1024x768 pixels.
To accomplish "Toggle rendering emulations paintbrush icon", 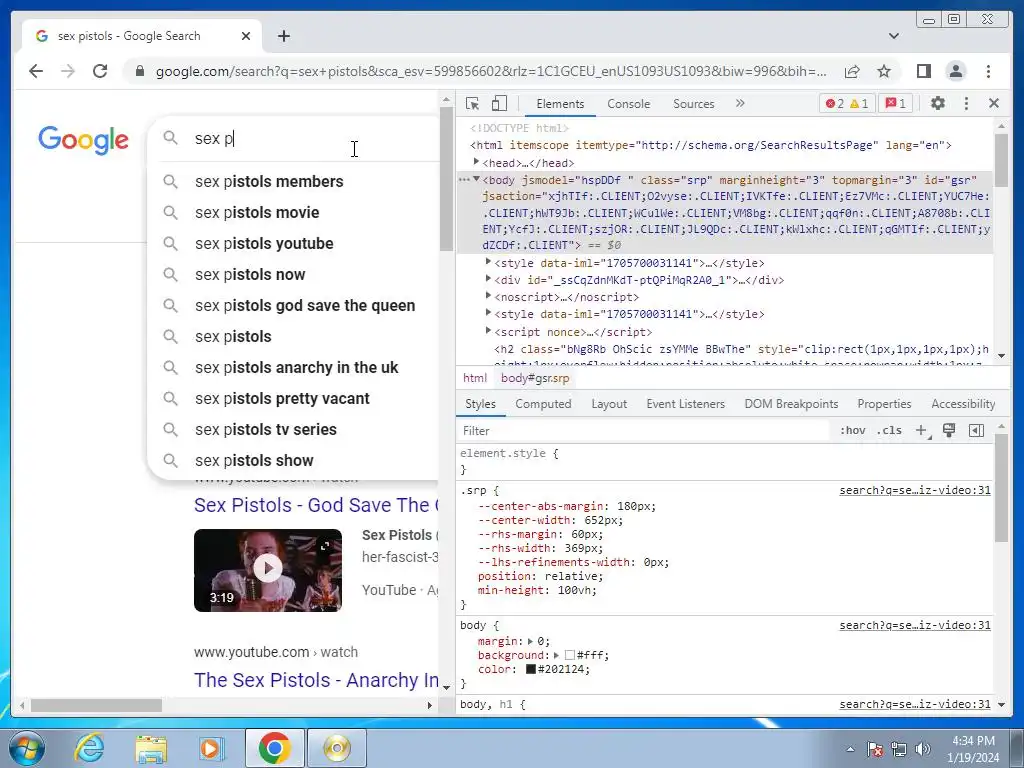I will pos(949,430).
